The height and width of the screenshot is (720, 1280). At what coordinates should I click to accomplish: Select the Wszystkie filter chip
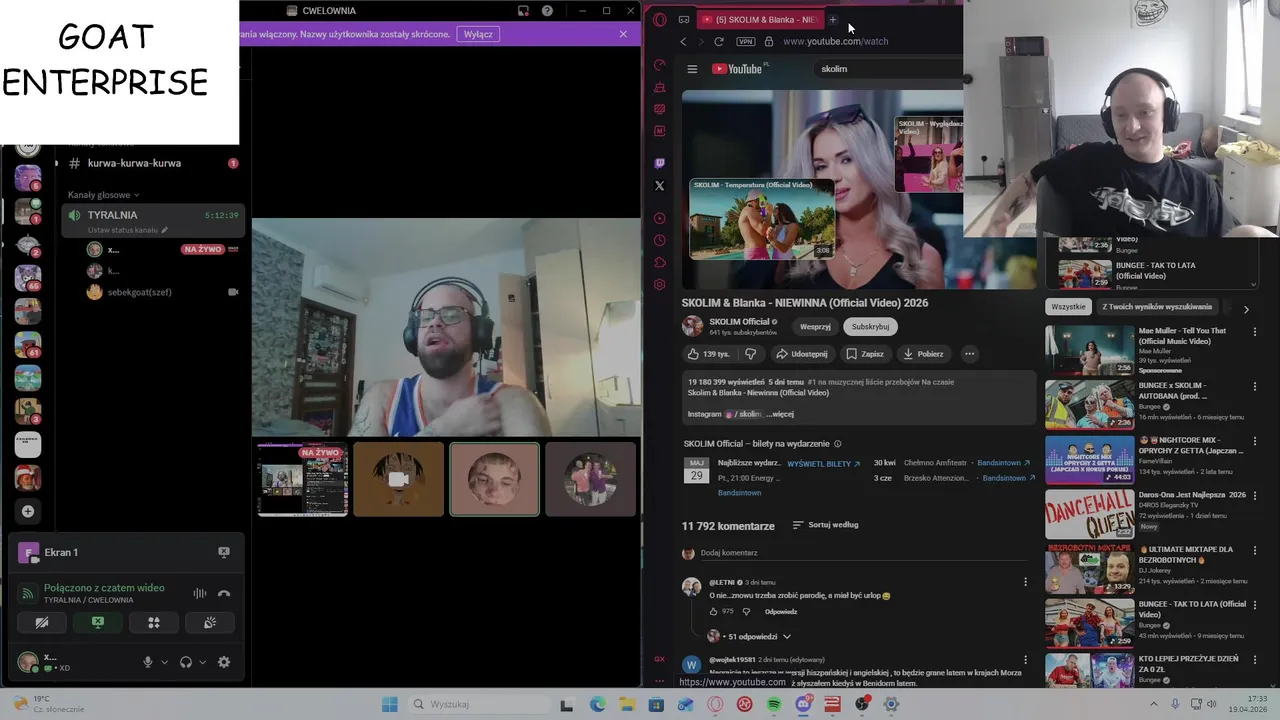click(x=1068, y=307)
